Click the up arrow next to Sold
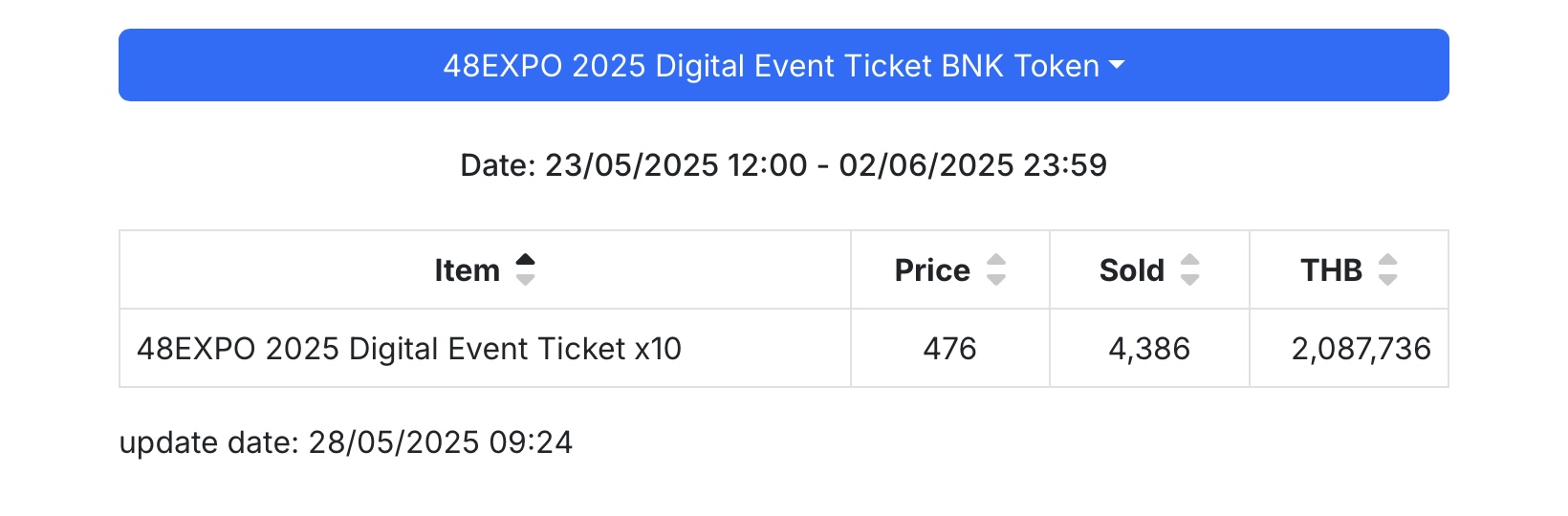Screen dimensions: 1568x516 [1190, 261]
